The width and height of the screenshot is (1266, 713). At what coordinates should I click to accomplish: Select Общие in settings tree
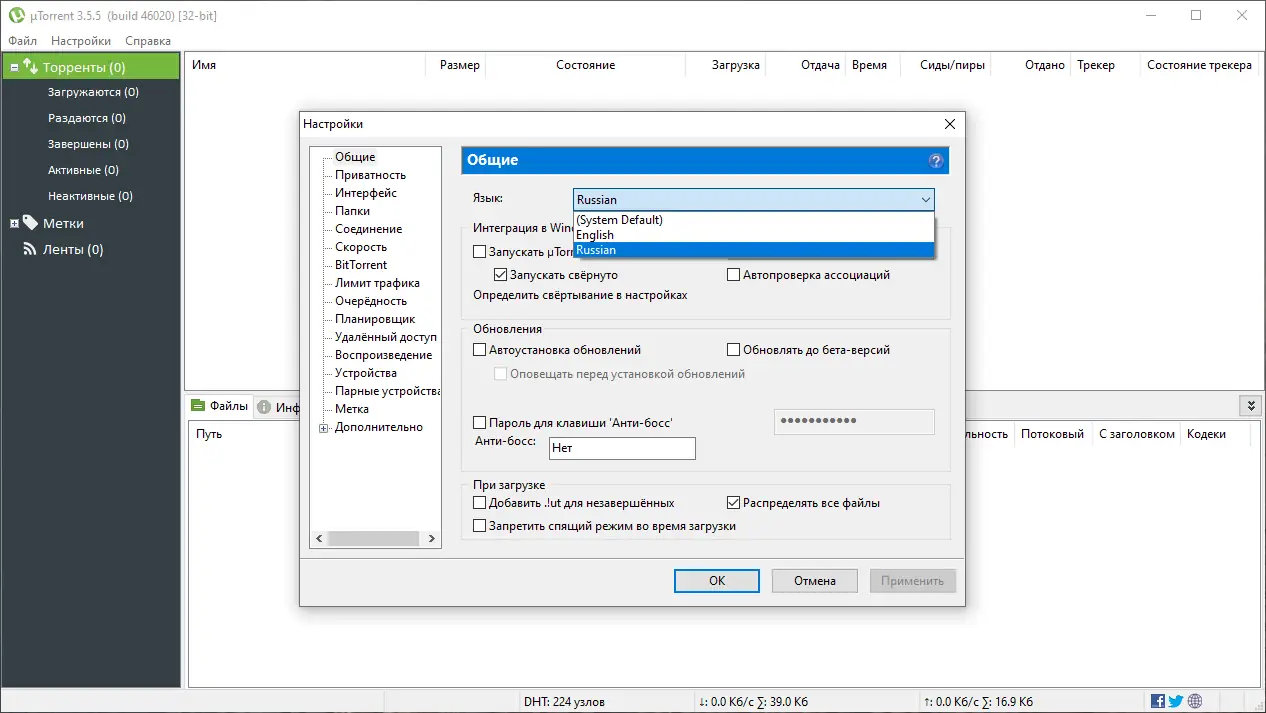click(355, 157)
